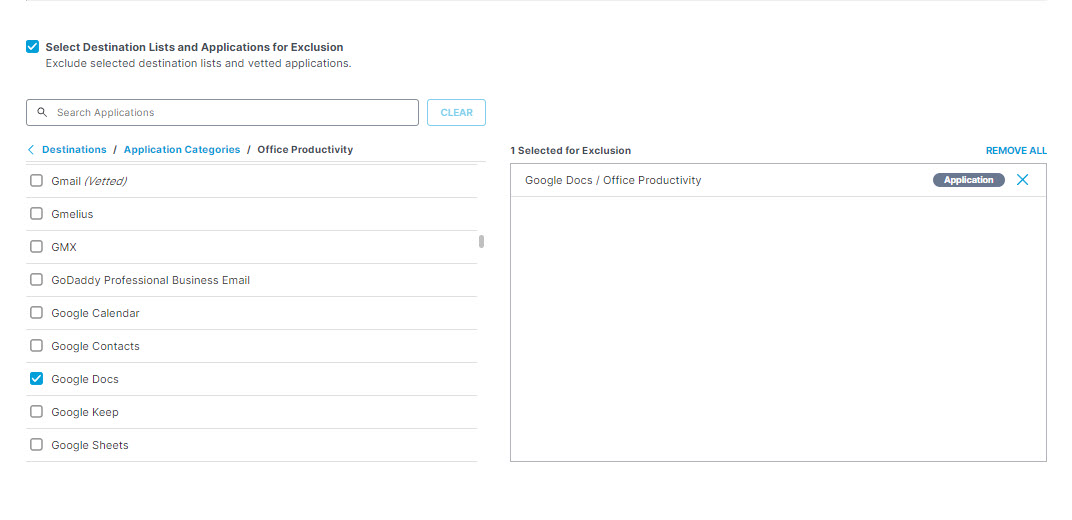Go to Destinations breadcrumb link
The width and height of the screenshot is (1072, 520).
74,150
